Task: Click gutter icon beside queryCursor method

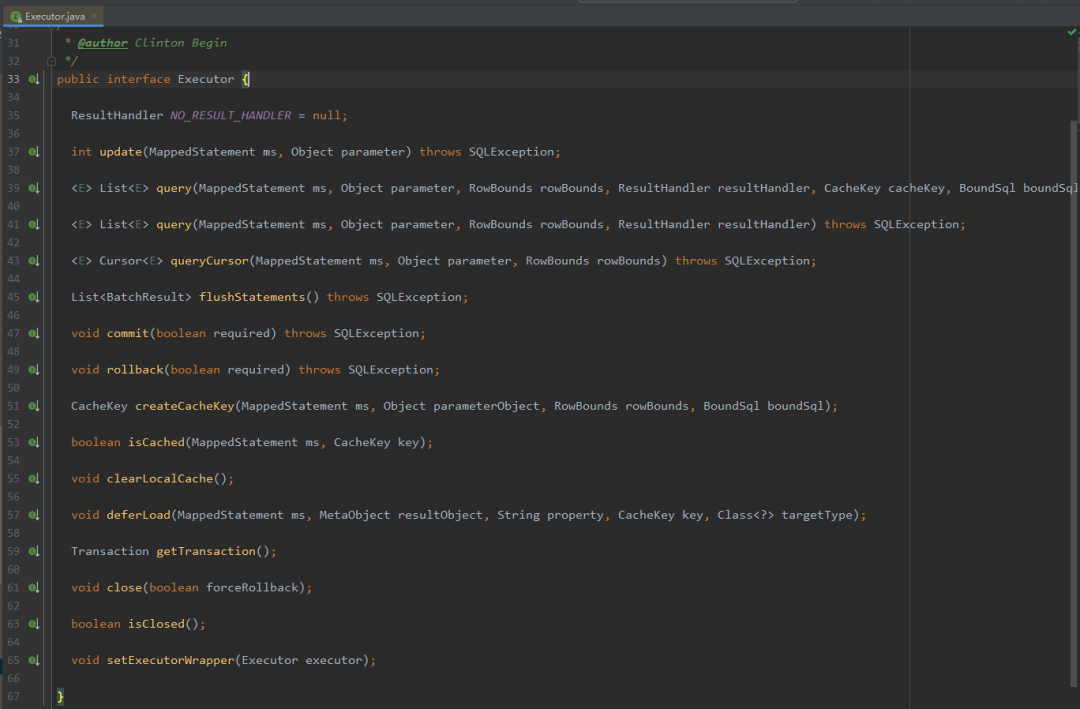Action: [34, 260]
